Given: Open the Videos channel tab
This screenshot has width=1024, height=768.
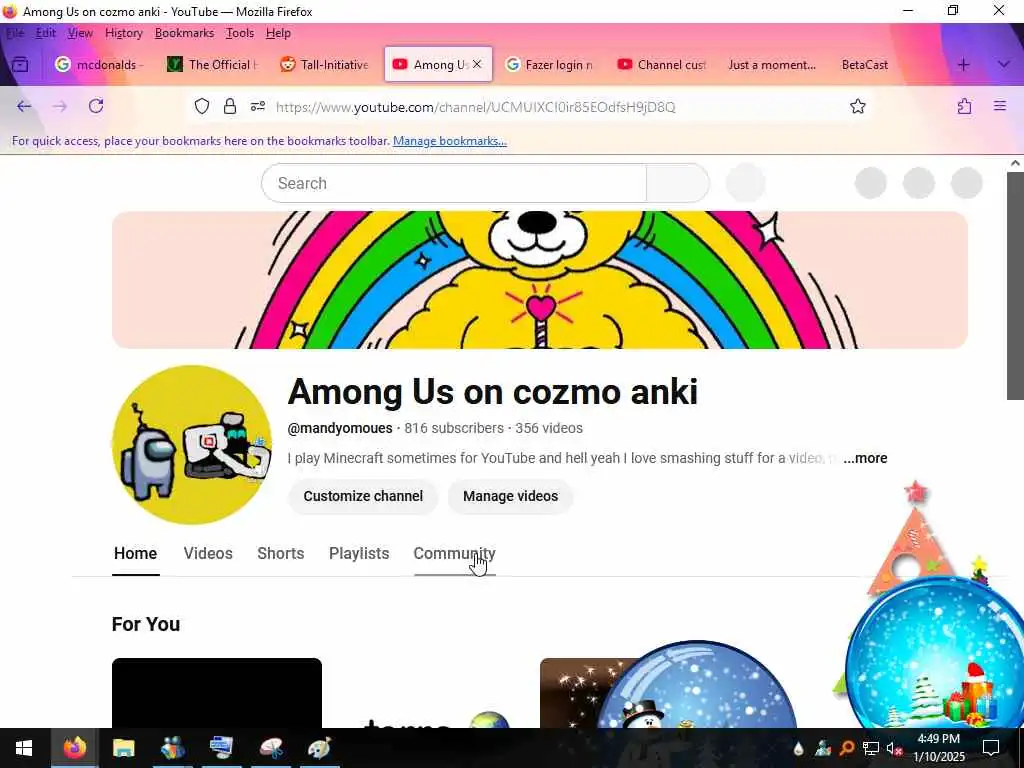Looking at the screenshot, I should click(x=208, y=554).
